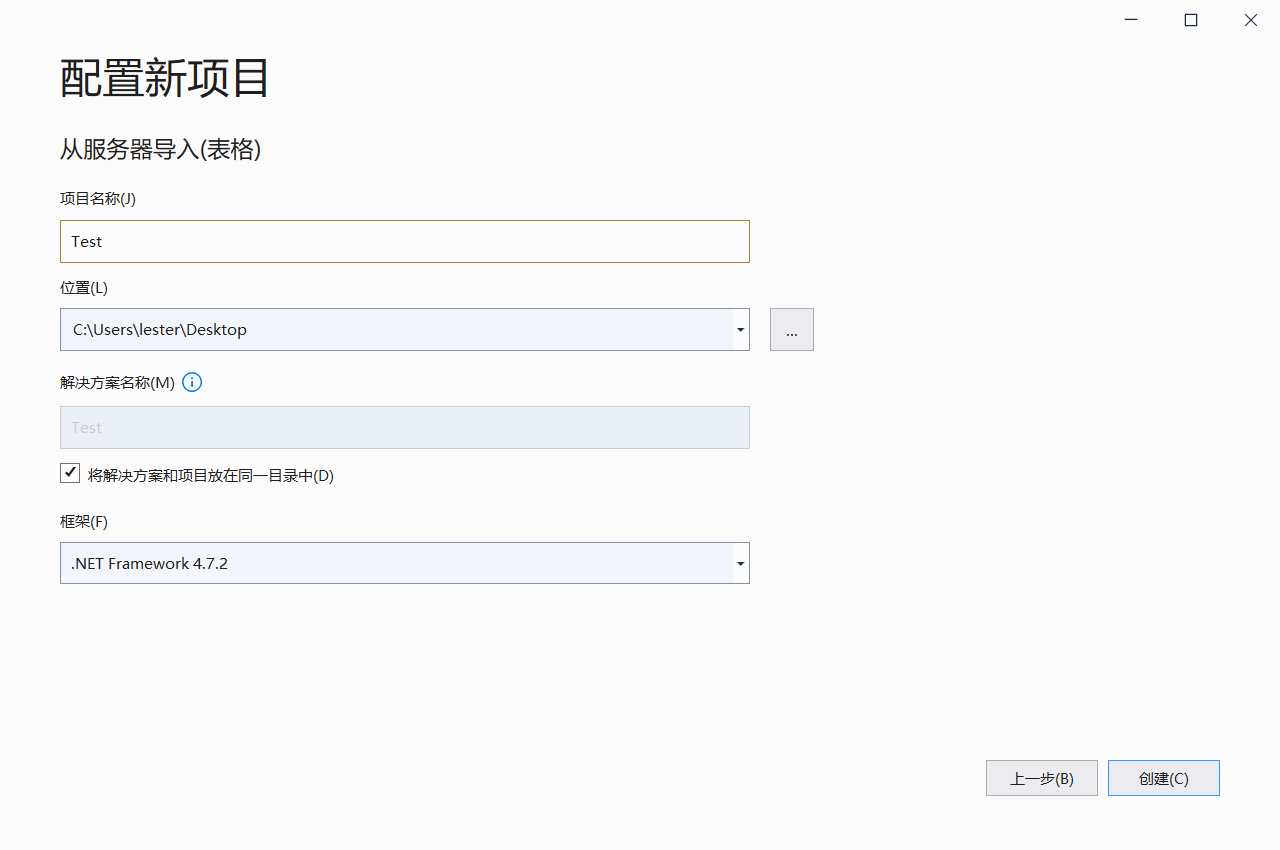Open folder browser with the ... button
Image resolution: width=1280 pixels, height=850 pixels.
[x=792, y=330]
